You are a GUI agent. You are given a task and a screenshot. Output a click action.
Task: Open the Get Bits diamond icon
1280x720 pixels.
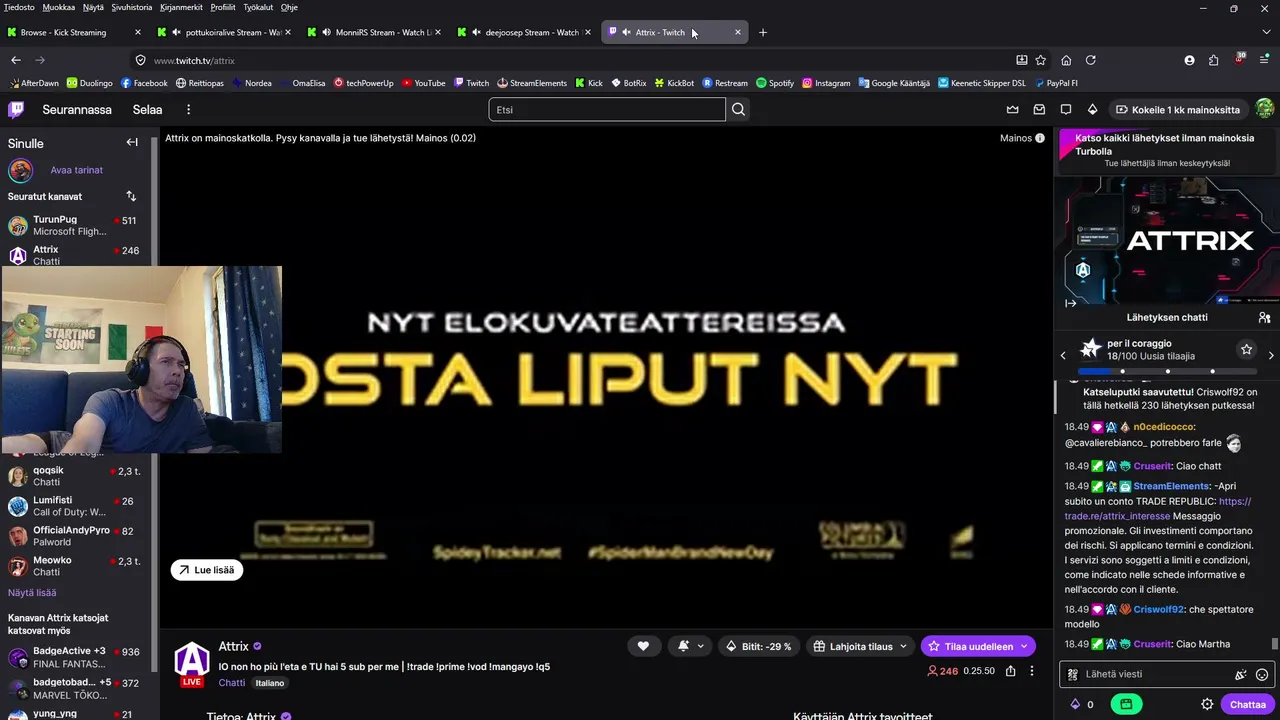[1092, 110]
